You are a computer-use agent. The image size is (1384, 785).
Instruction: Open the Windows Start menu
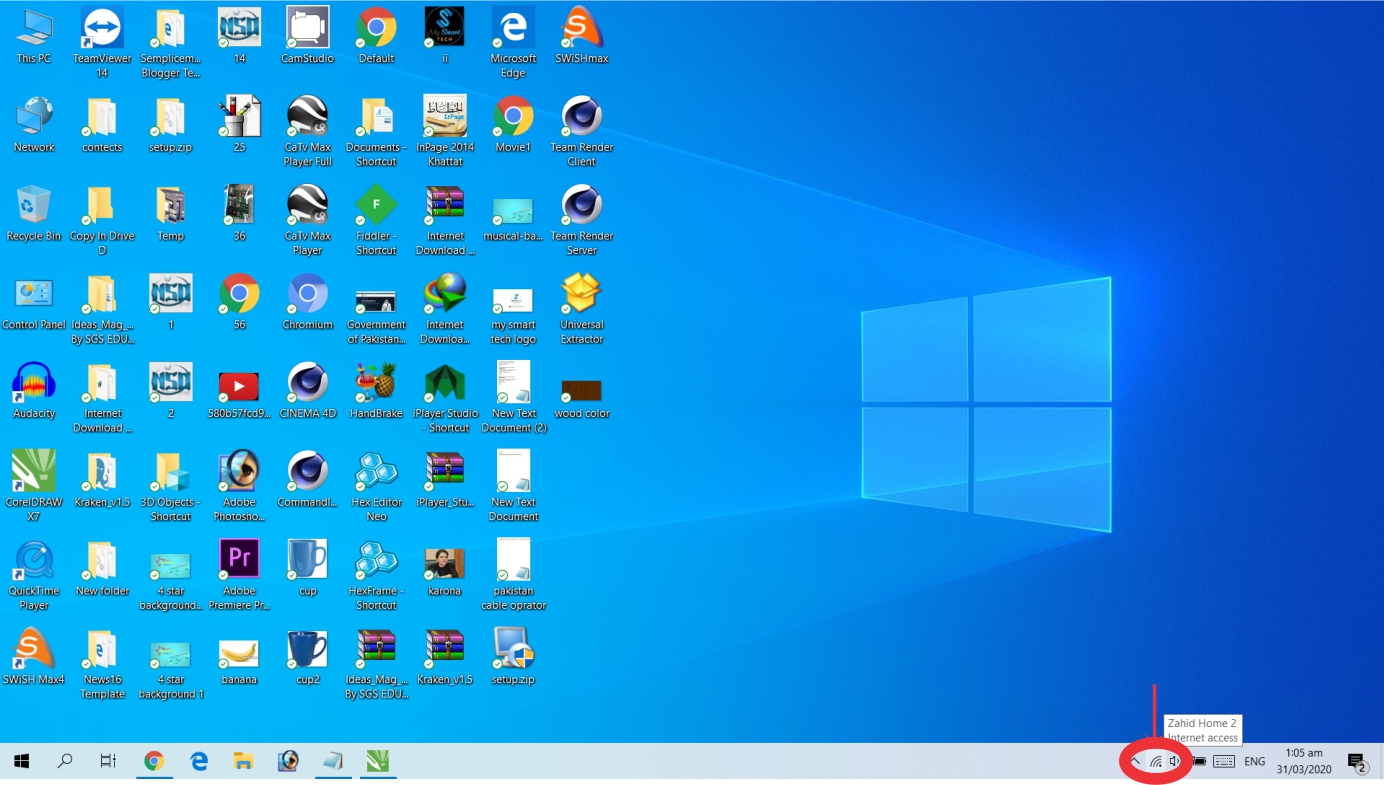(21, 761)
